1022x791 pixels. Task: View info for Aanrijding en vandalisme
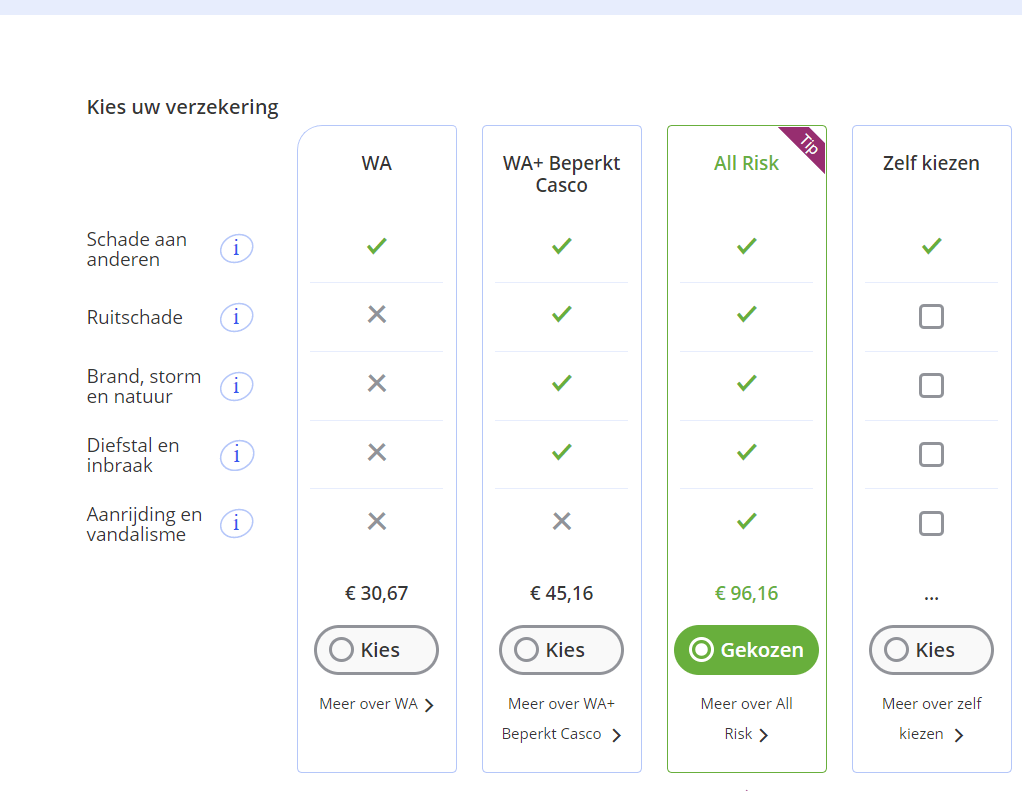(236, 523)
